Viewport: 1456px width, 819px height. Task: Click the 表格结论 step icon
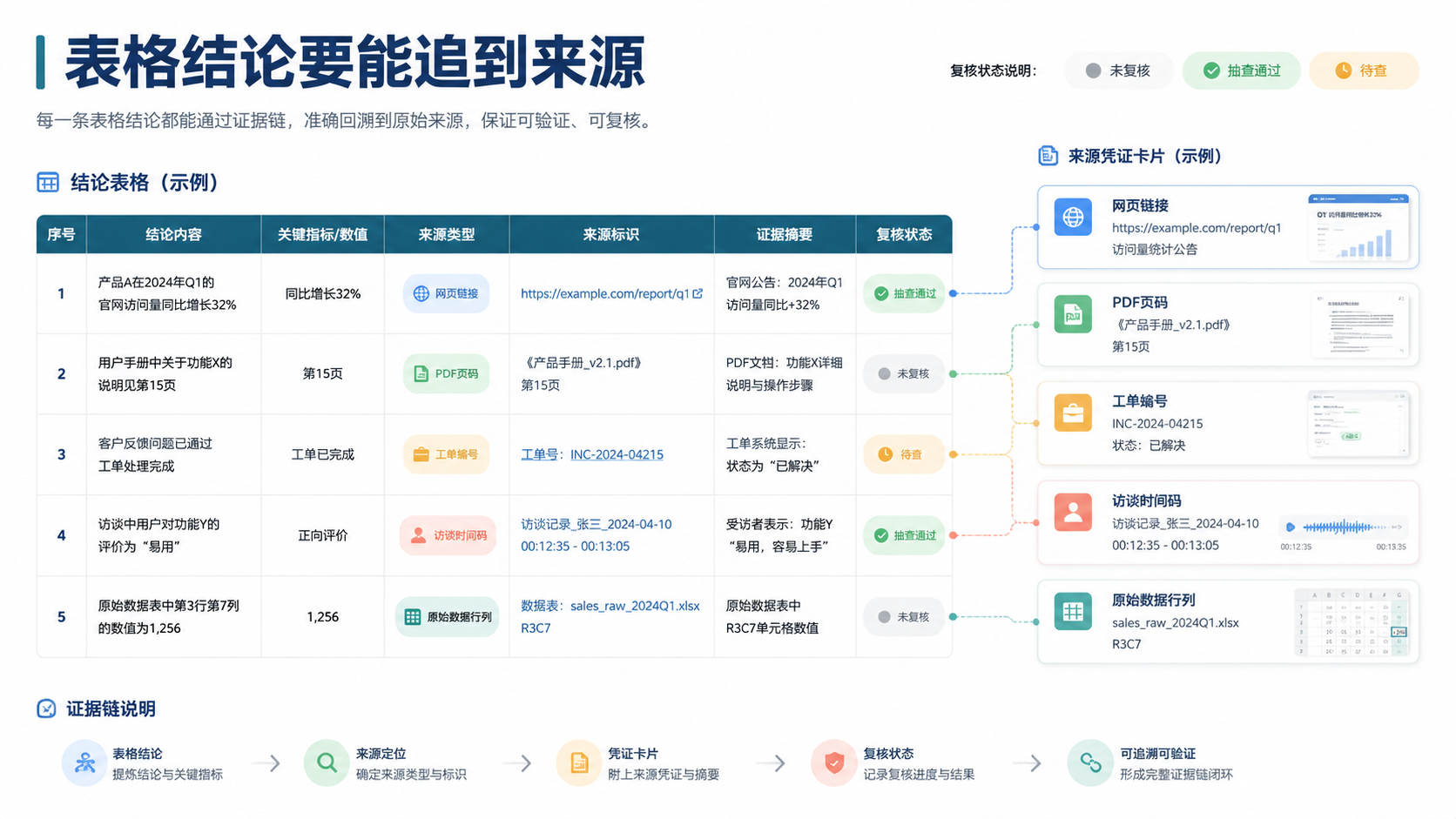(84, 763)
